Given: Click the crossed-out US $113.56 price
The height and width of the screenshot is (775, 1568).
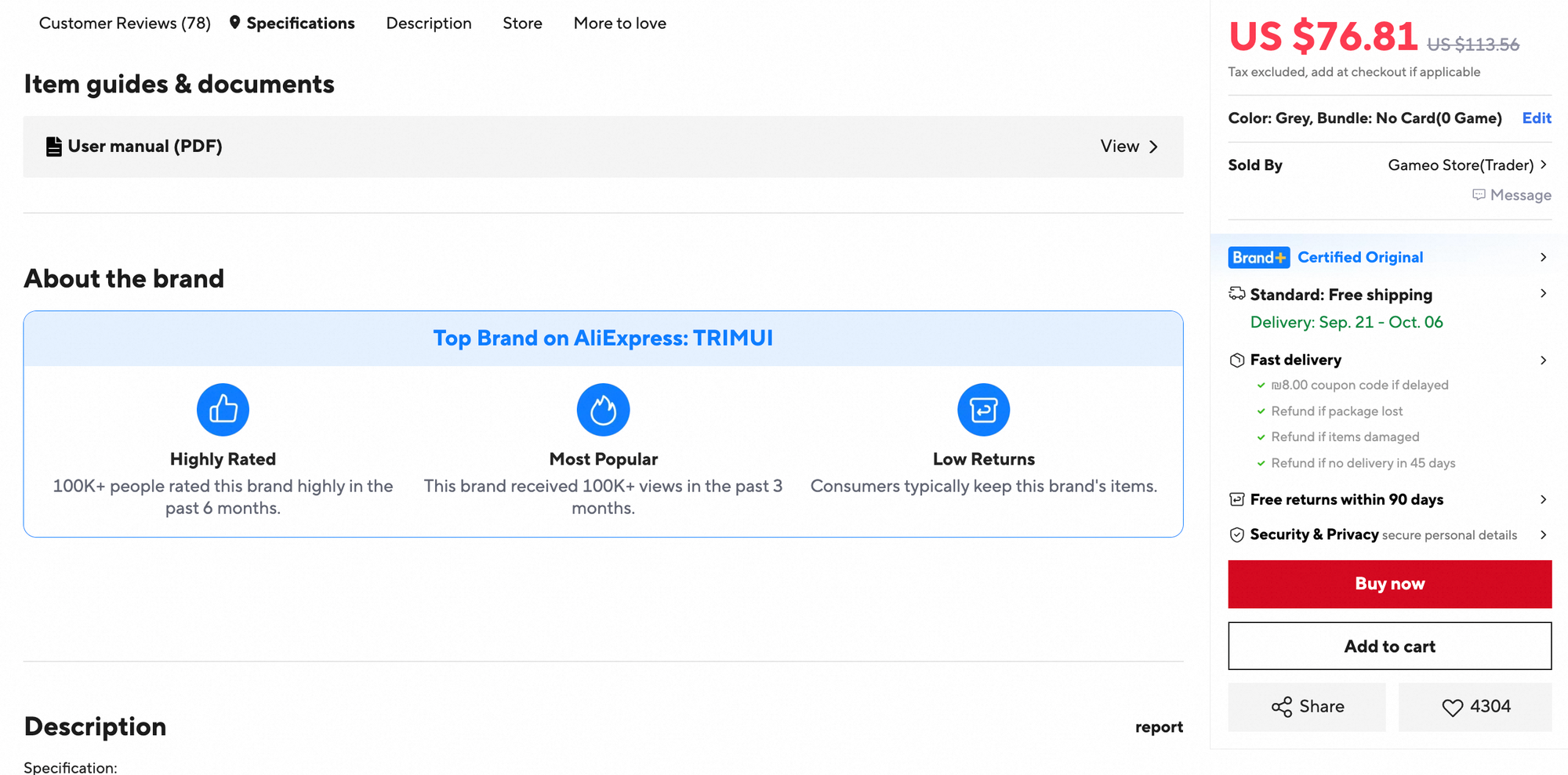Looking at the screenshot, I should (1473, 45).
